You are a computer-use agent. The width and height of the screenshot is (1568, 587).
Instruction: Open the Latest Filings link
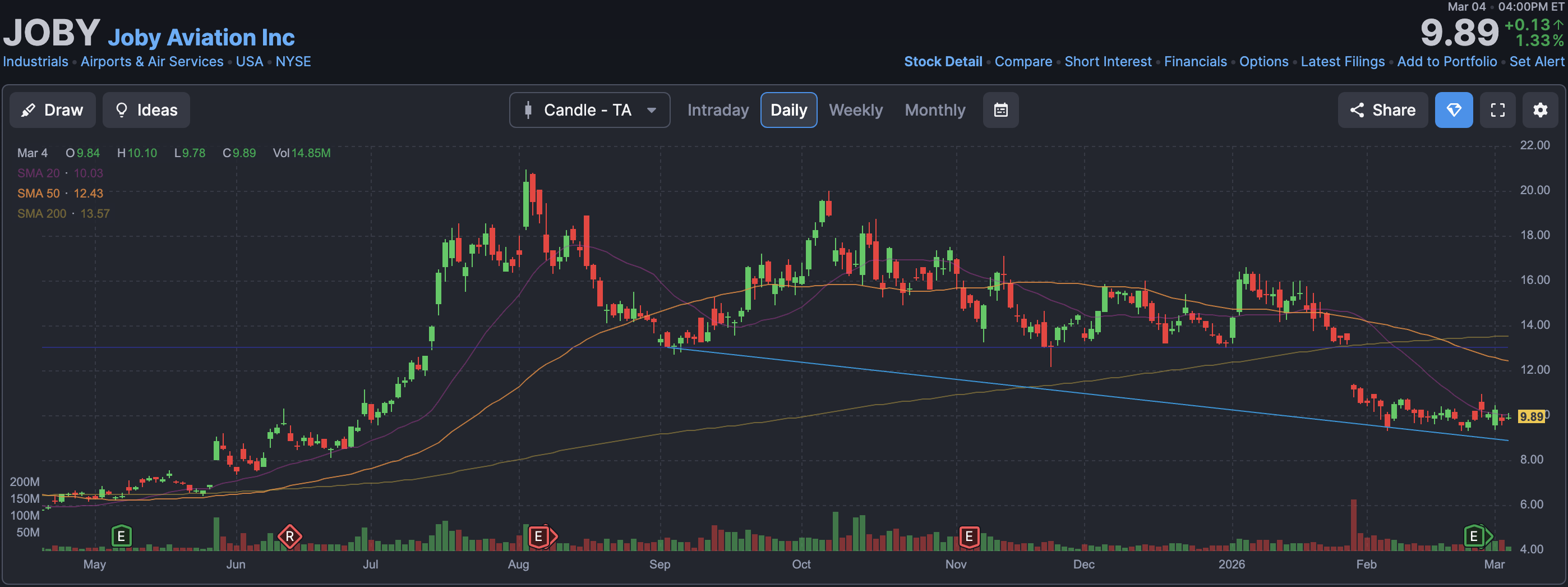1342,62
